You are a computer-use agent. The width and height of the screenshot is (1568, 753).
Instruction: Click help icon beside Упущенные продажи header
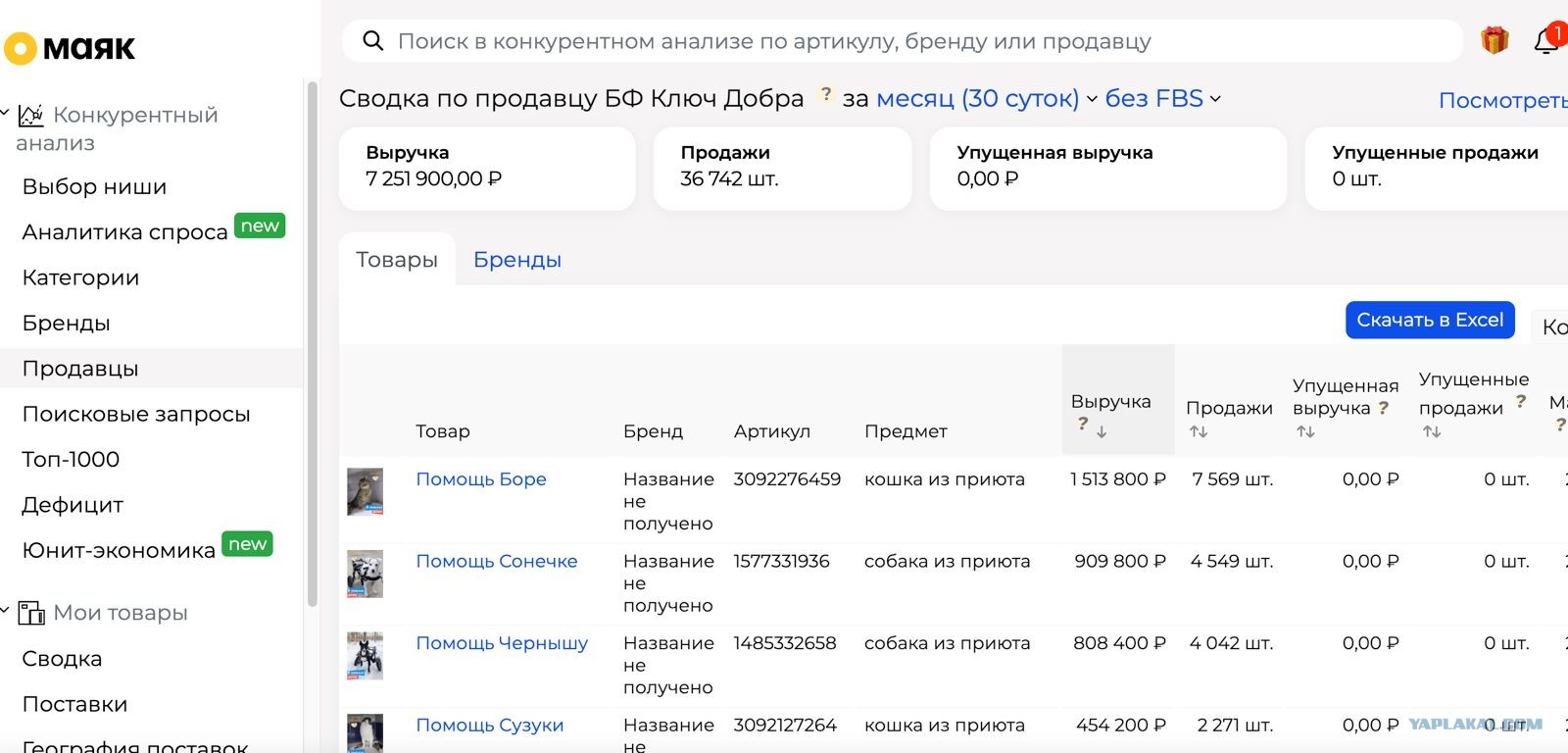pyautogui.click(x=1520, y=401)
